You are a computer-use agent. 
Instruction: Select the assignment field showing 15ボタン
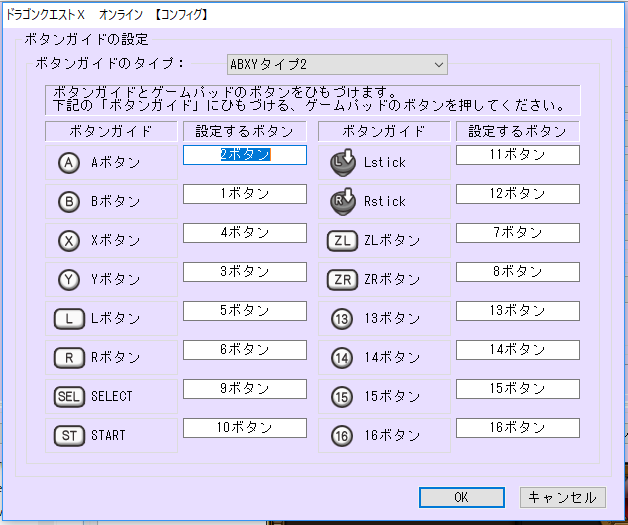pyautogui.click(x=518, y=389)
